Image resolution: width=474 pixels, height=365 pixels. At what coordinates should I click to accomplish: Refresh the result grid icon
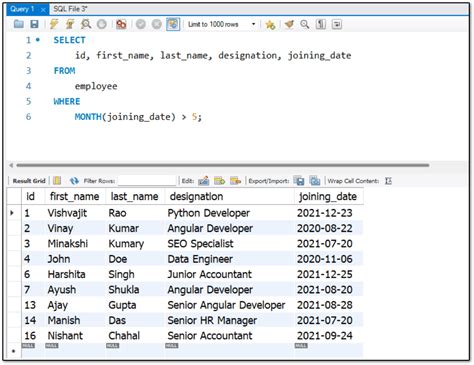(74, 181)
